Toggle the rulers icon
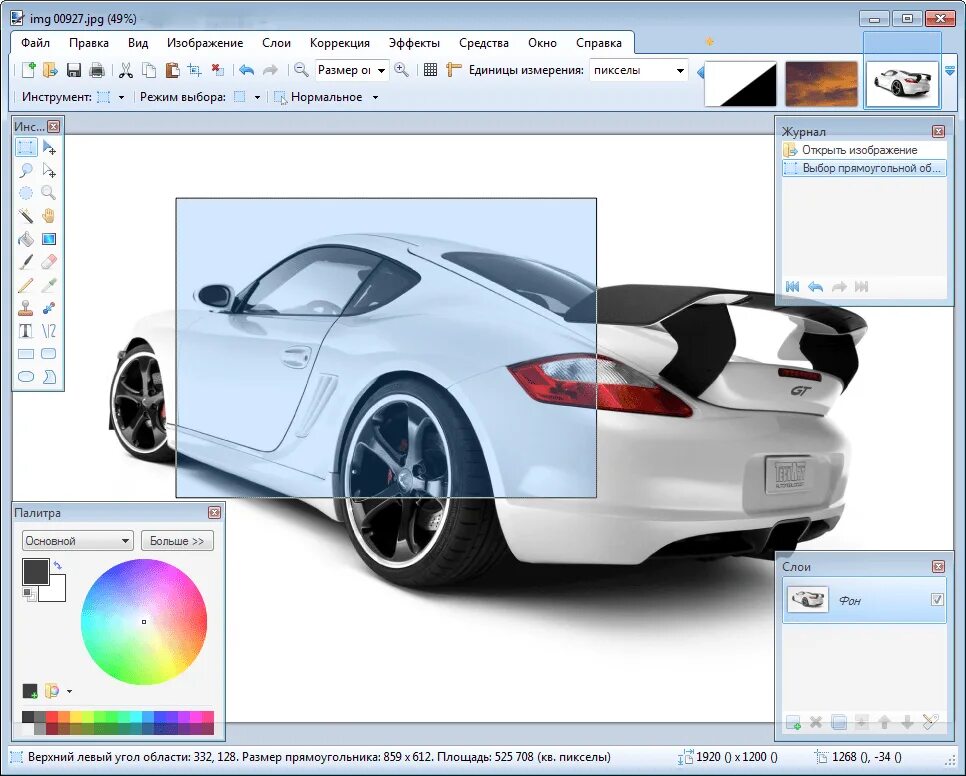 (x=453, y=70)
